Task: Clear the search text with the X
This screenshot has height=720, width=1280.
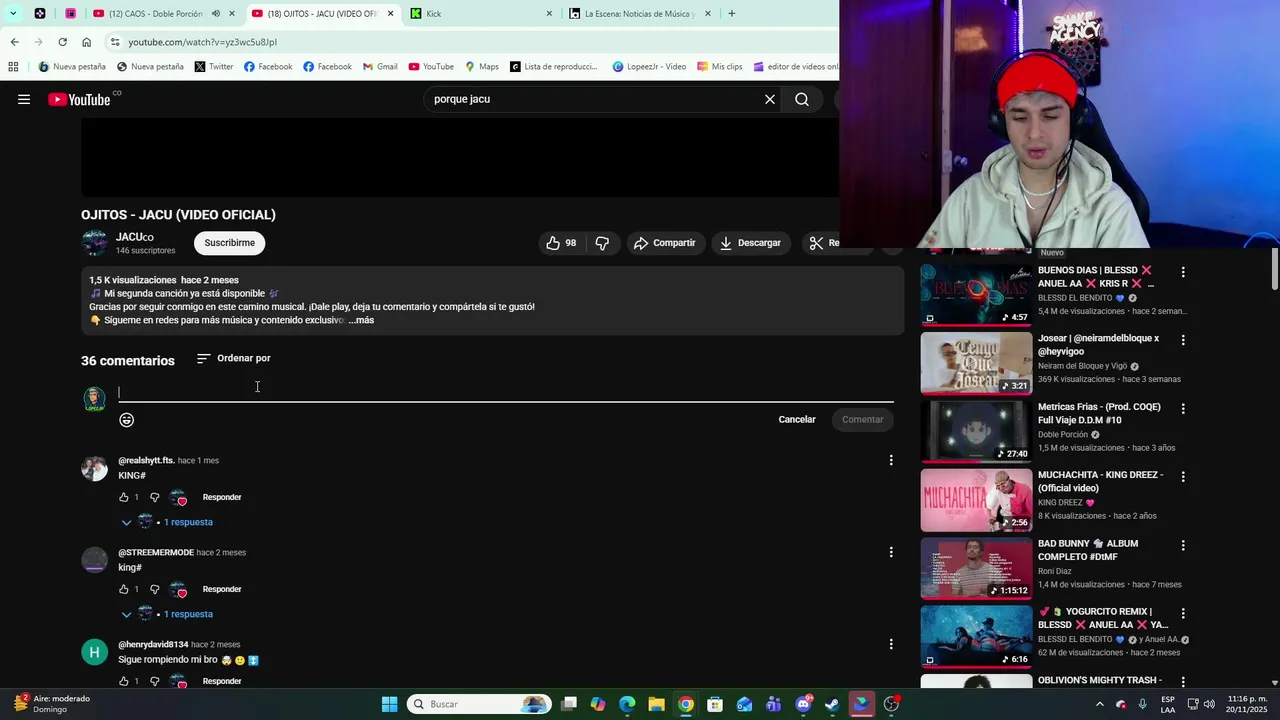Action: 770,99
